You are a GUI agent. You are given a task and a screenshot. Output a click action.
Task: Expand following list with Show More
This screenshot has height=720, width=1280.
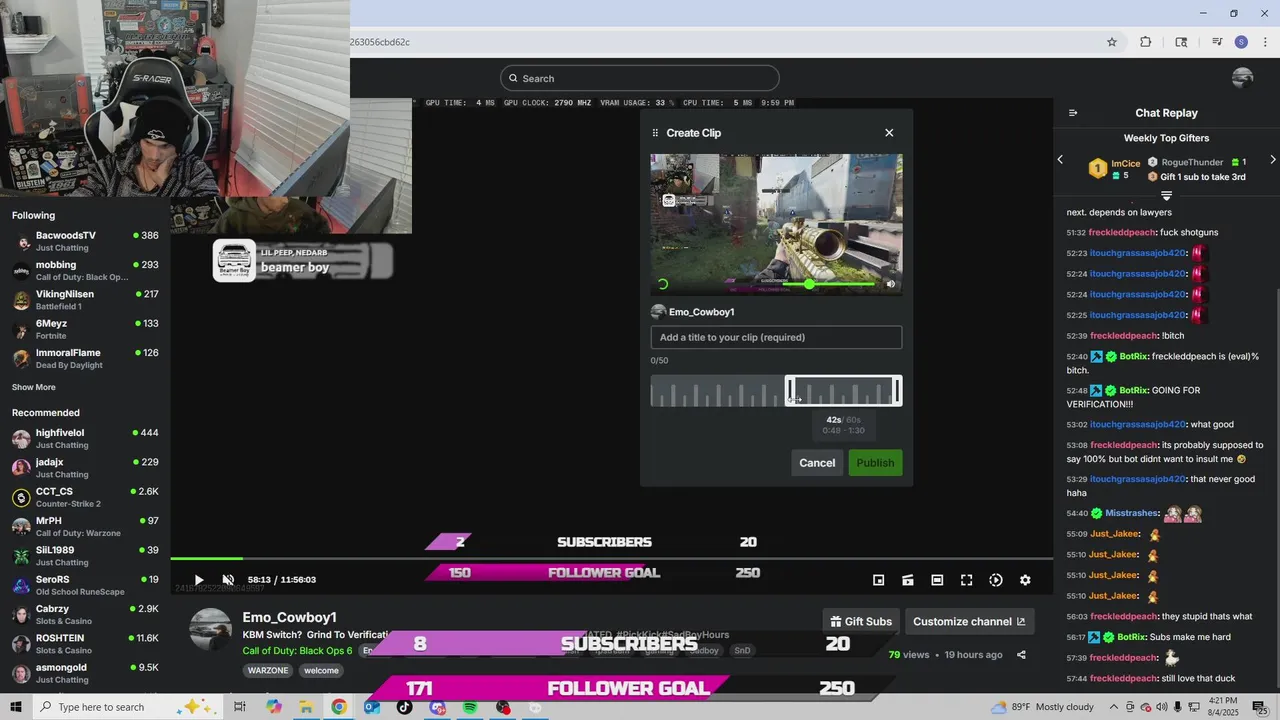34,387
